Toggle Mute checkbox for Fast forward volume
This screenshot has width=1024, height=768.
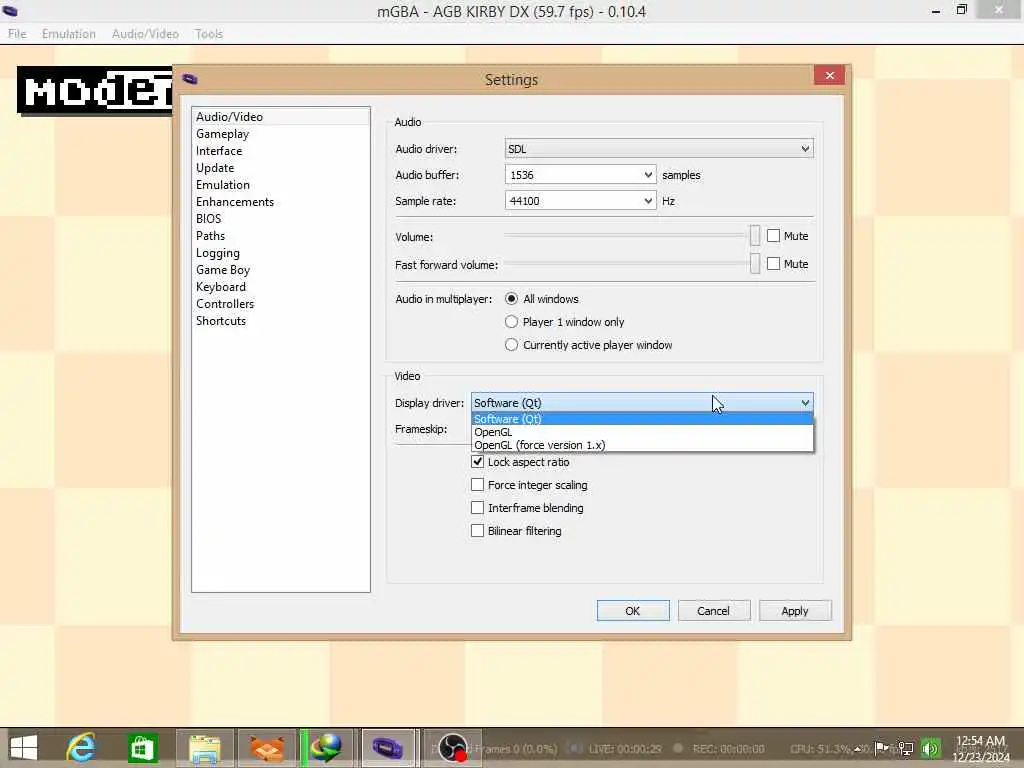click(x=773, y=264)
